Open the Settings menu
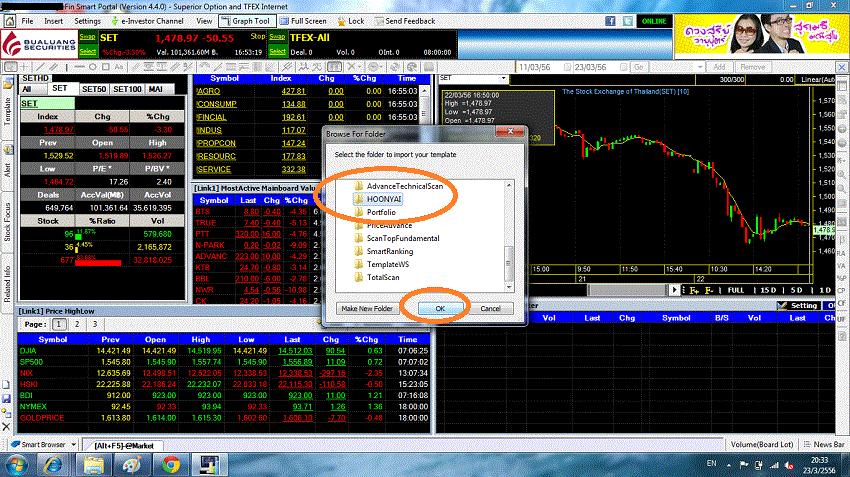The width and height of the screenshot is (850, 477). pos(87,21)
